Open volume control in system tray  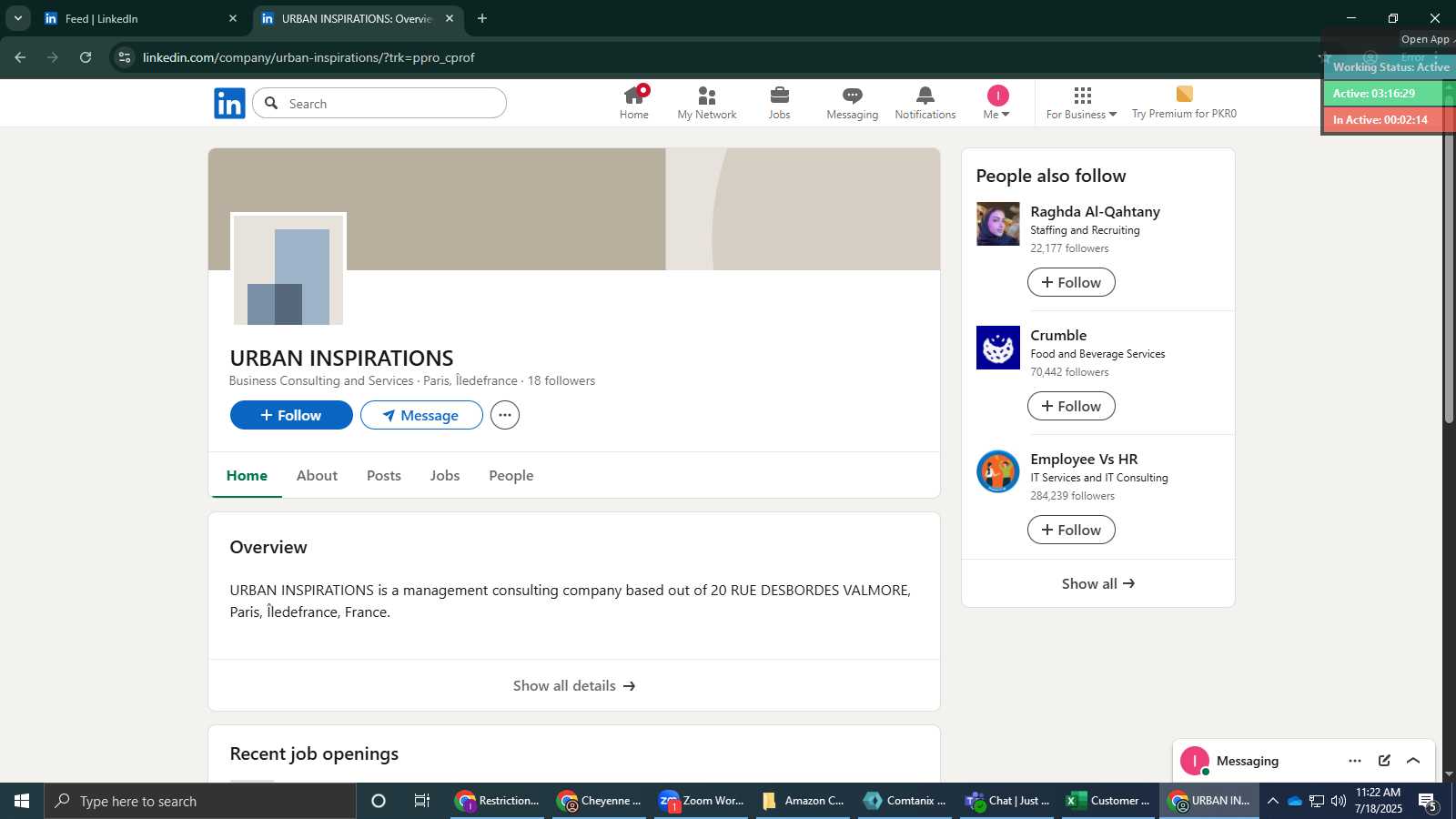point(1338,801)
